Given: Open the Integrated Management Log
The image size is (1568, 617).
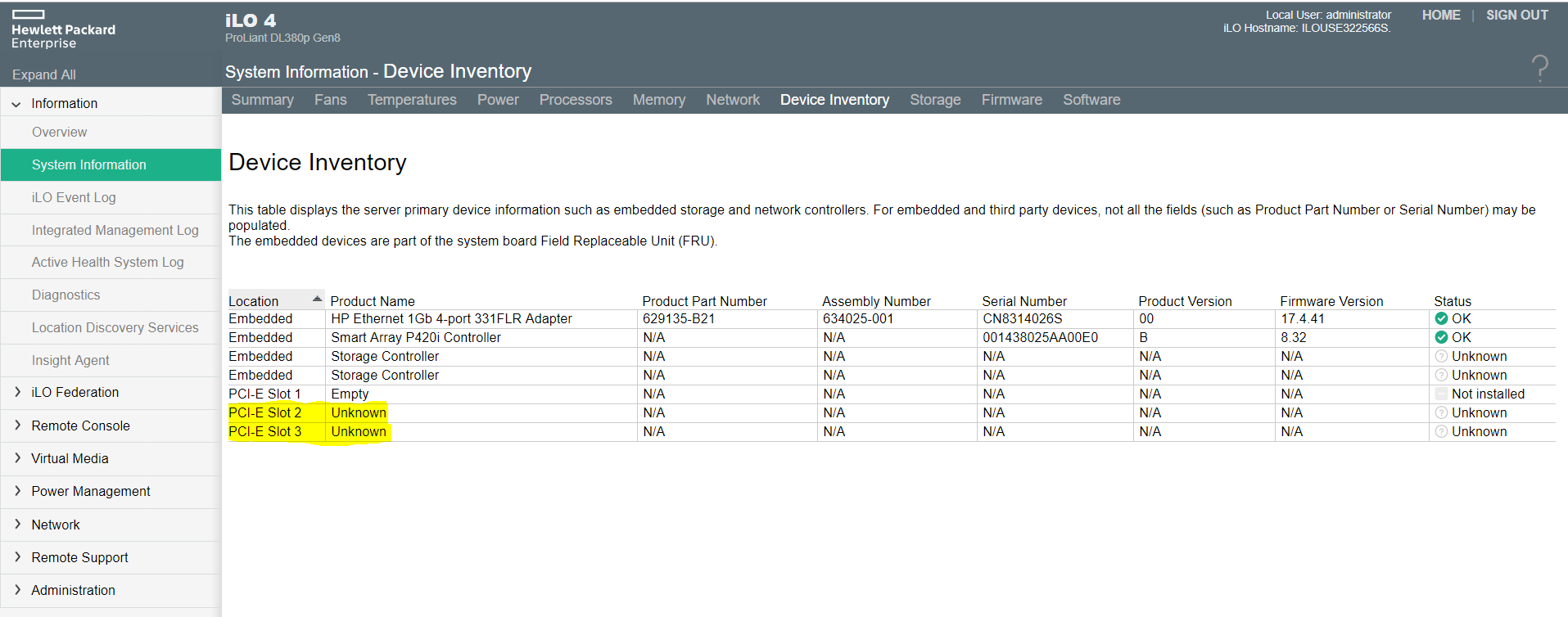Looking at the screenshot, I should click(111, 230).
